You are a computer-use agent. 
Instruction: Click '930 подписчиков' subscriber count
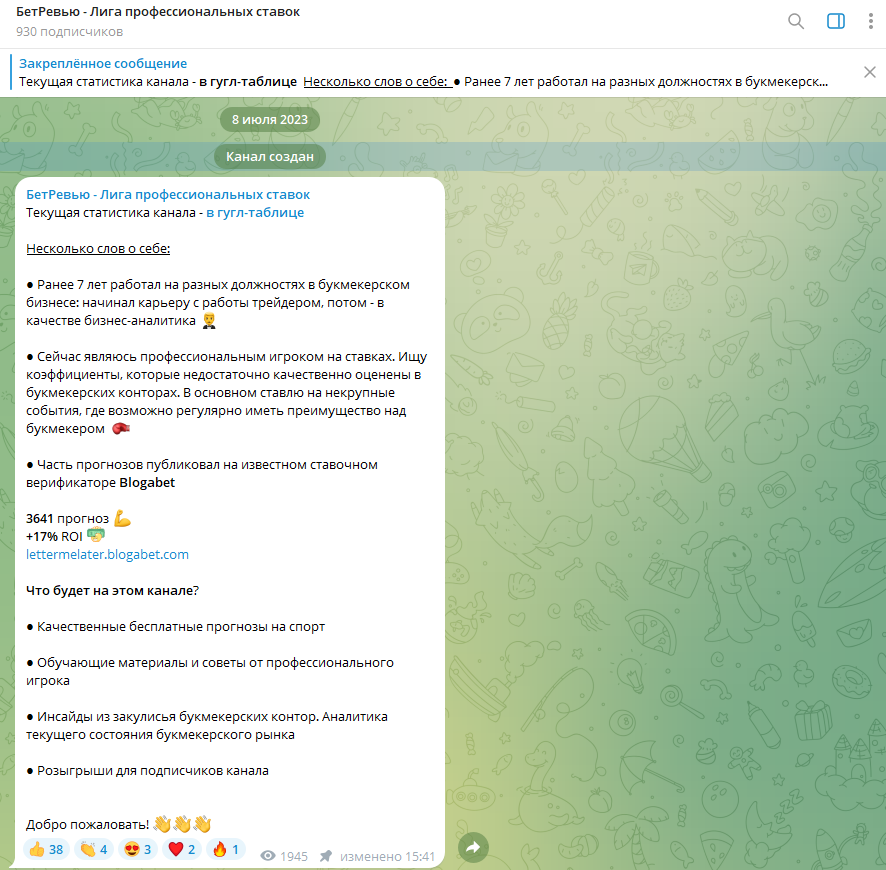(x=70, y=32)
